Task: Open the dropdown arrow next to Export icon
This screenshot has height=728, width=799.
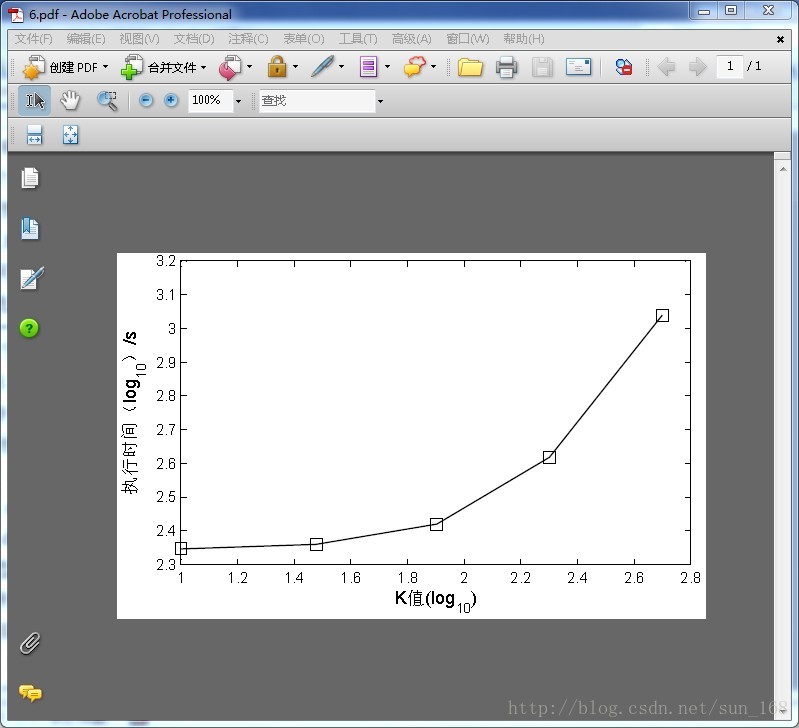Action: pos(249,67)
